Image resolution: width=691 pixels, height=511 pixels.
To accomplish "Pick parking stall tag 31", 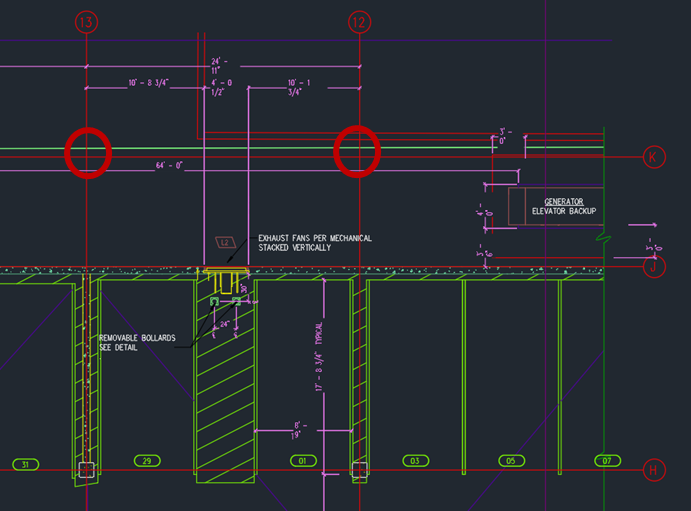I will tap(26, 461).
